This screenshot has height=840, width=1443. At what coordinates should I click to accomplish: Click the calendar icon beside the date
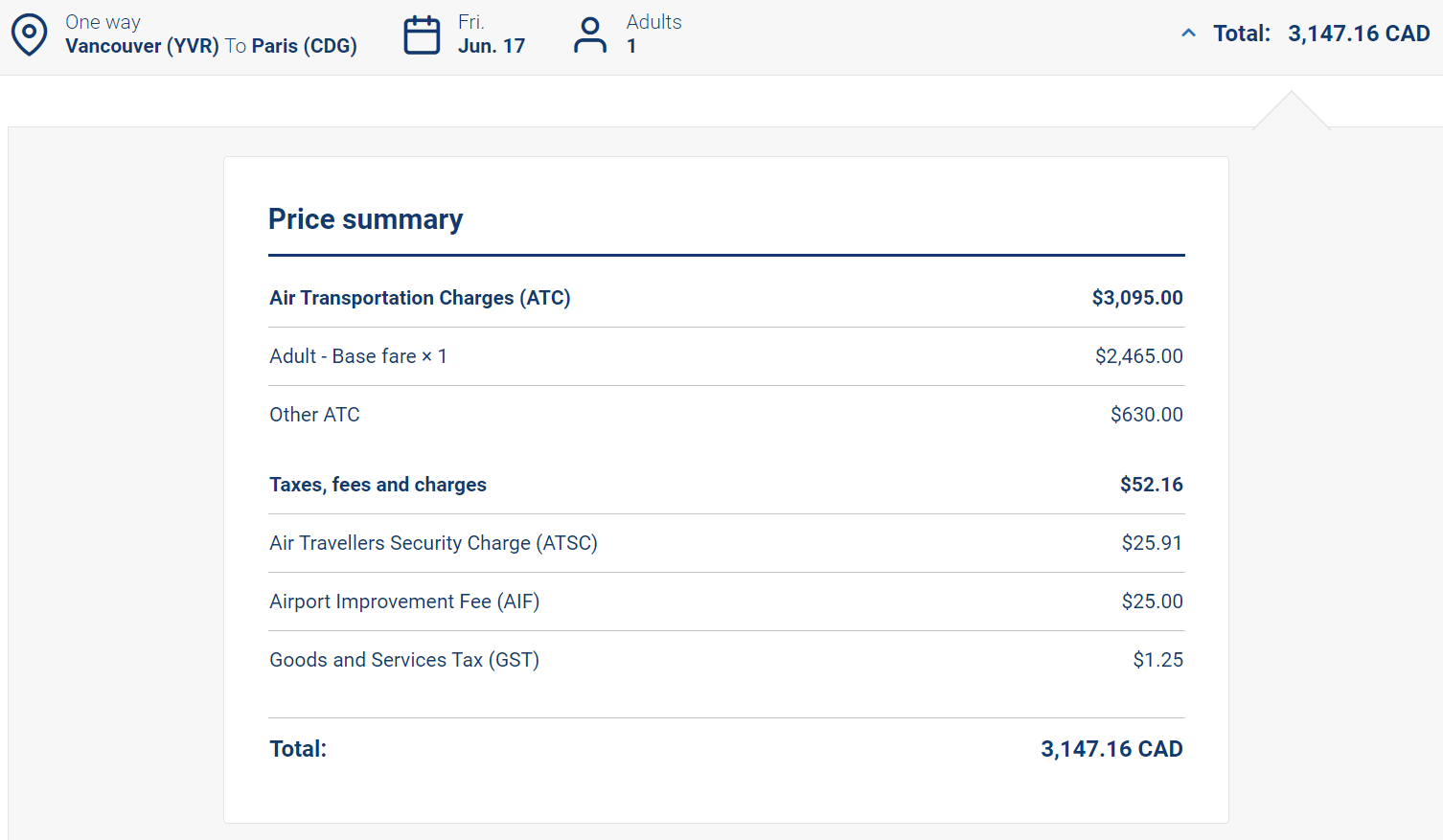point(422,35)
